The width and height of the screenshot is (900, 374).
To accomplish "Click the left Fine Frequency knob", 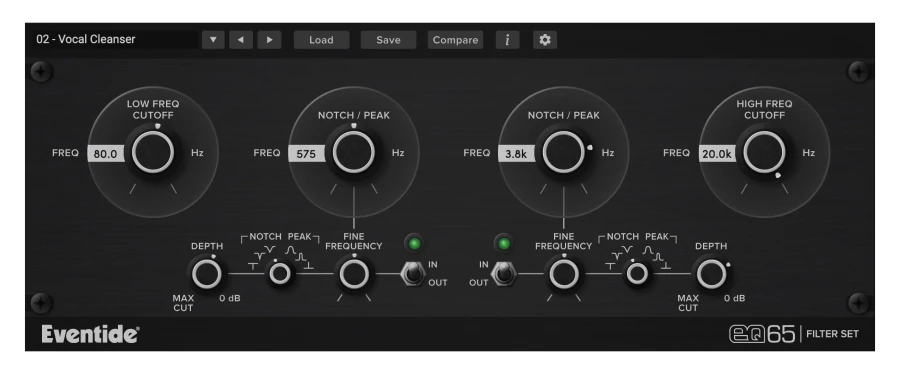I will [x=354, y=274].
